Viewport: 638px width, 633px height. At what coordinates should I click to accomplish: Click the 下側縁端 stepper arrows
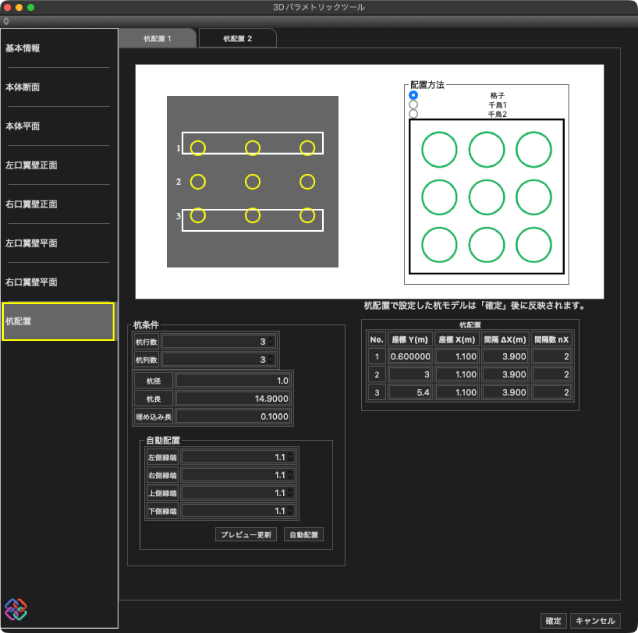pos(290,511)
